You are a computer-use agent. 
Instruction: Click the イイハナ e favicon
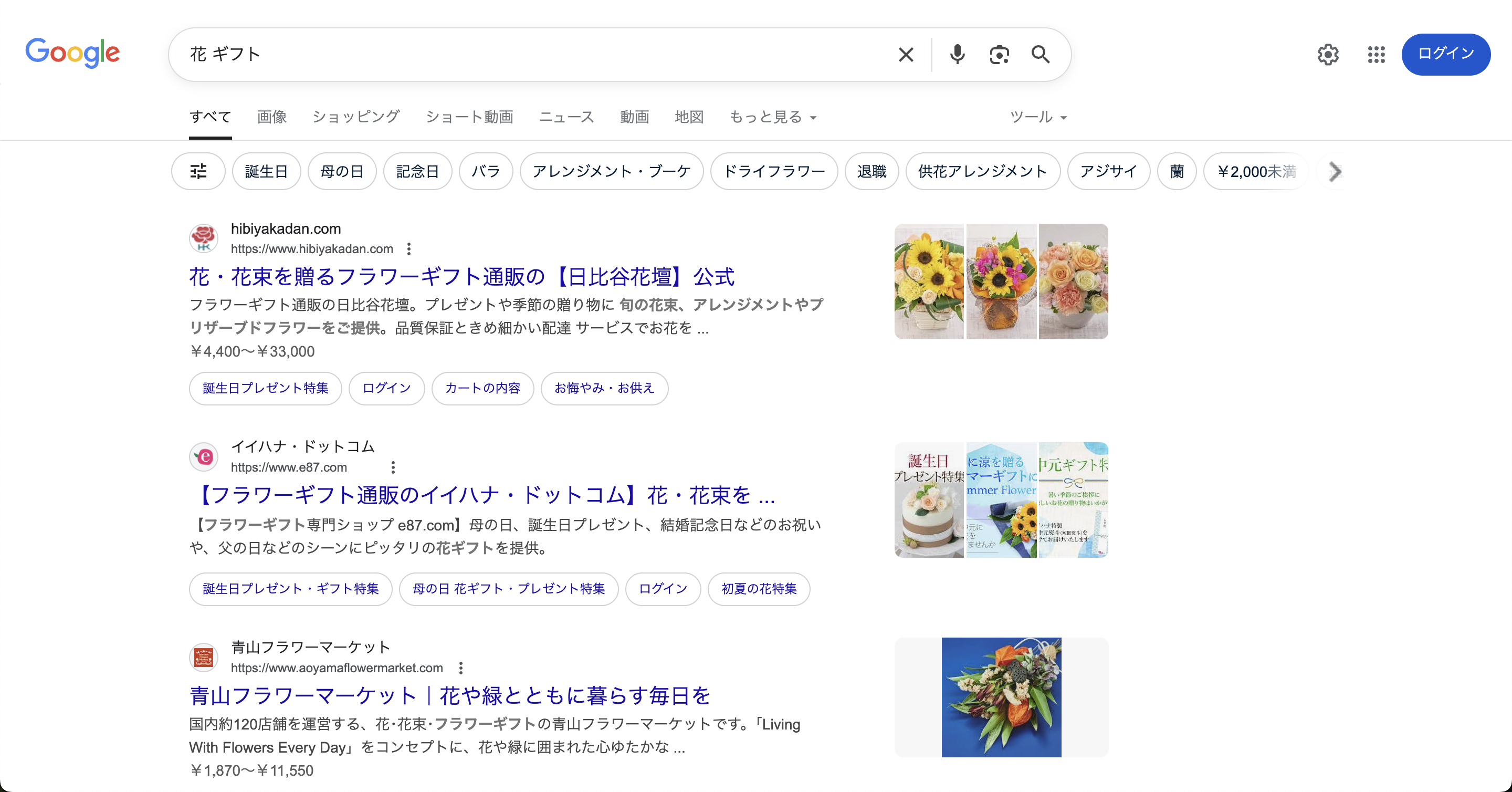tap(204, 457)
